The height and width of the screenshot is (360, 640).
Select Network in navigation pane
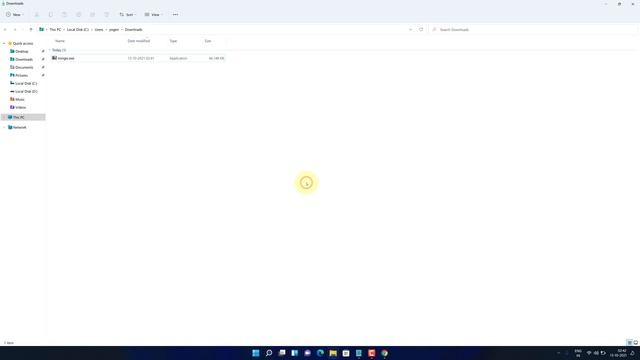[x=20, y=128]
